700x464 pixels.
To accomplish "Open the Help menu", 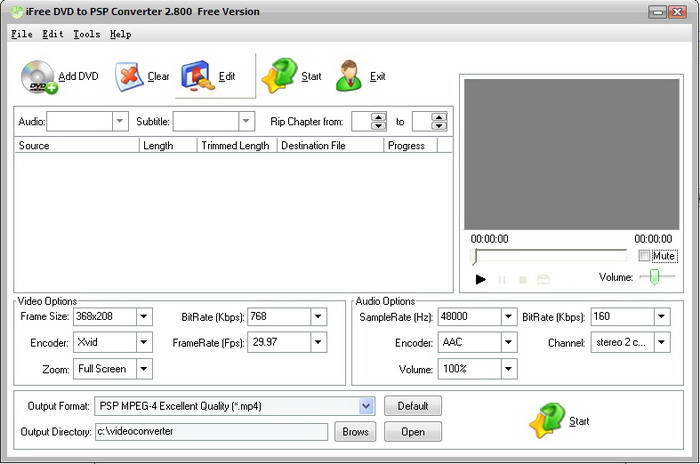I will [x=121, y=34].
